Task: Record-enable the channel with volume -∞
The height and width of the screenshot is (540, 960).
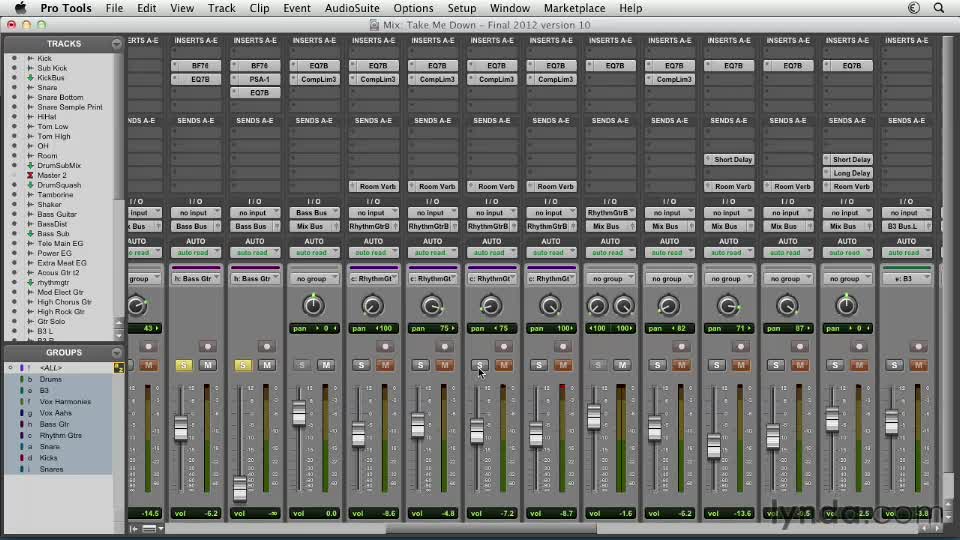Action: 266,347
